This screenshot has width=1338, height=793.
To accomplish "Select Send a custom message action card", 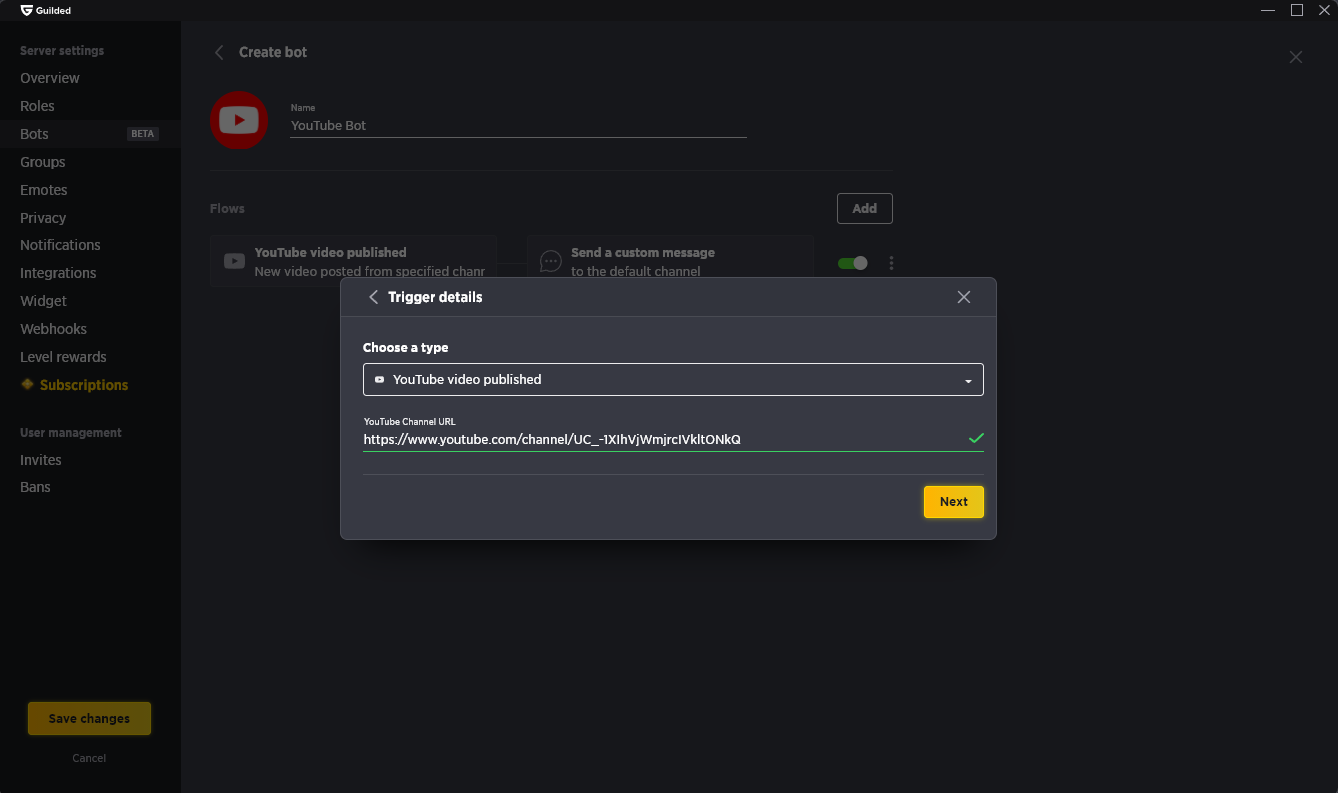I will (670, 261).
